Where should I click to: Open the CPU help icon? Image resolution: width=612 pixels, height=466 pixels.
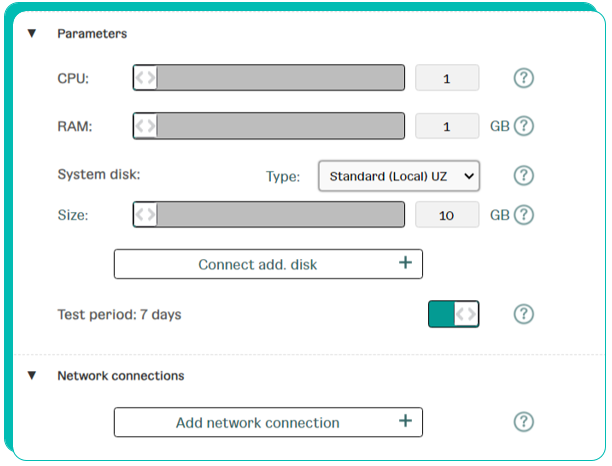(523, 78)
